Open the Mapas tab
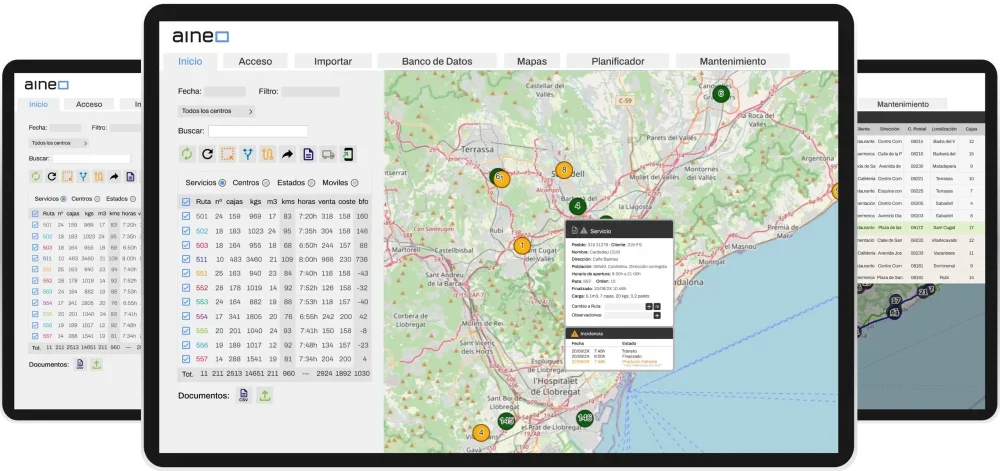Viewport: 1000px width, 471px height. (532, 61)
